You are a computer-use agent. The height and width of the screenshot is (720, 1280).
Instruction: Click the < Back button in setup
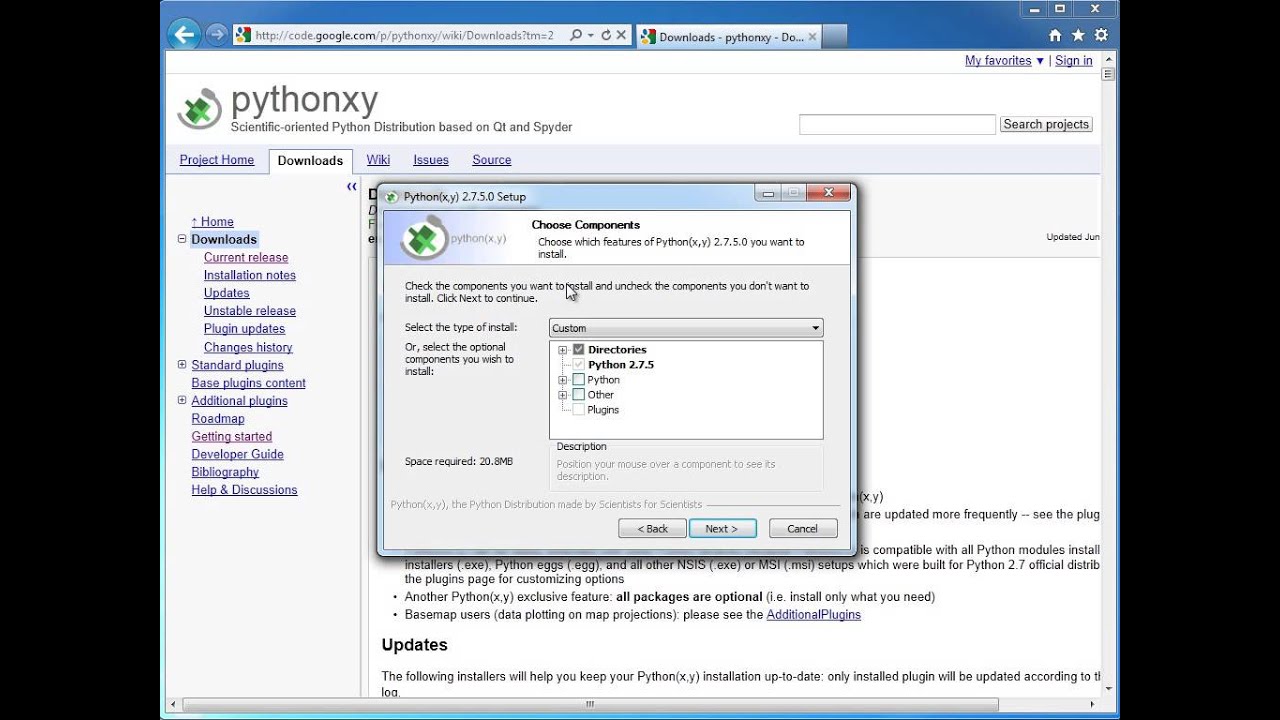[651, 529]
